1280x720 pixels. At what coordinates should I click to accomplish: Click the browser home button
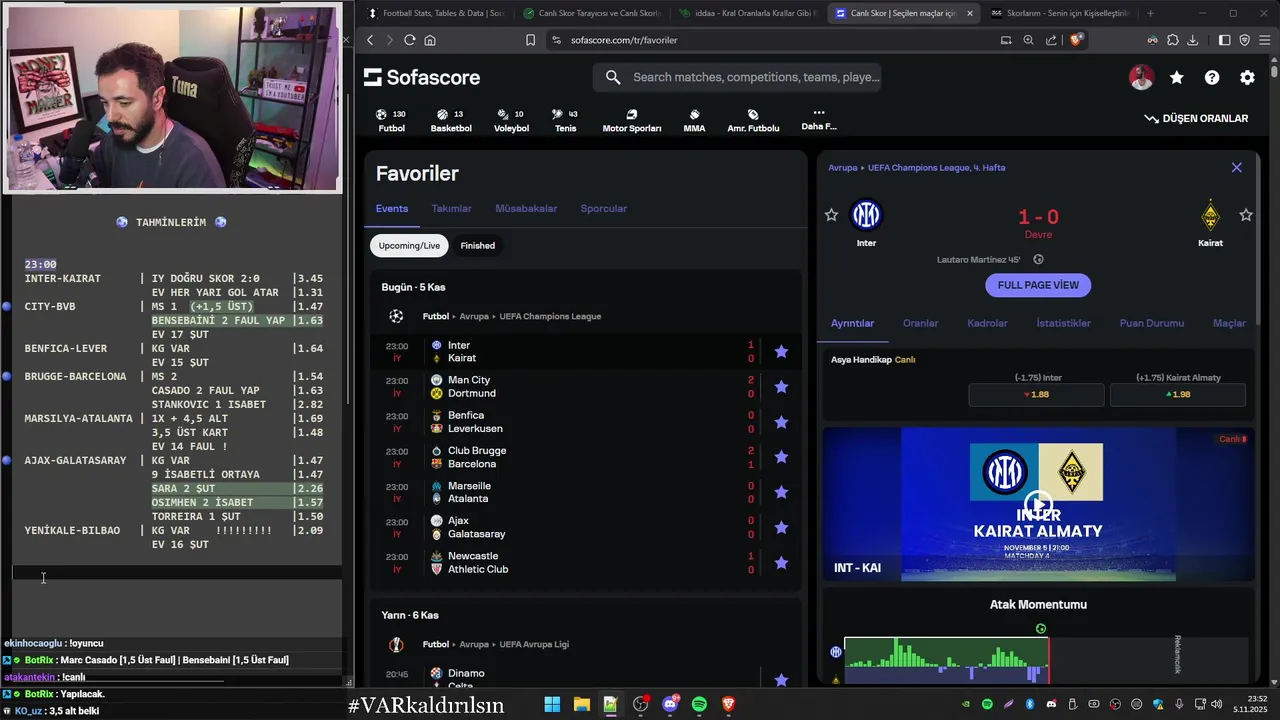pos(430,40)
